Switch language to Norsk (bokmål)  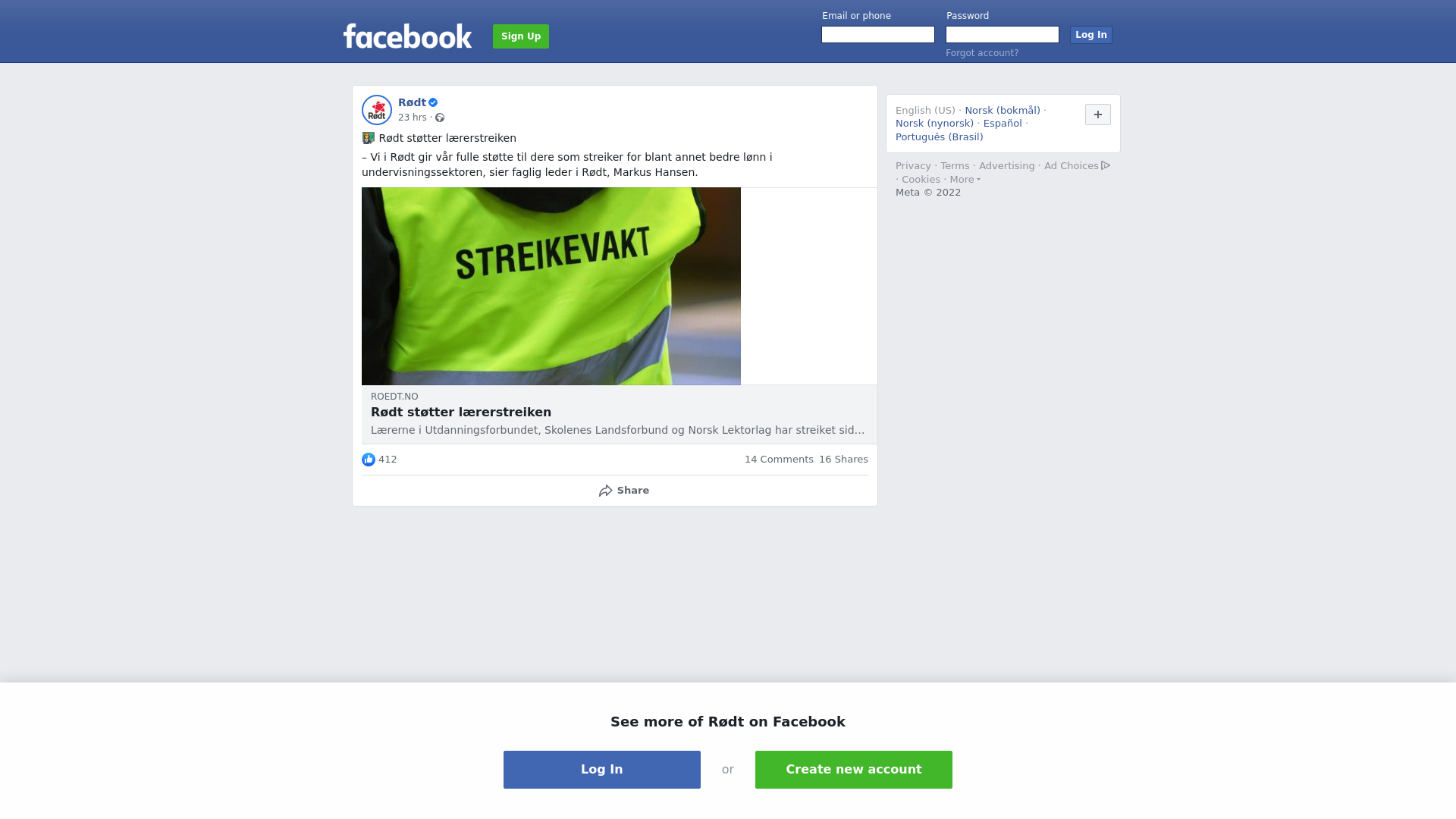click(1003, 111)
